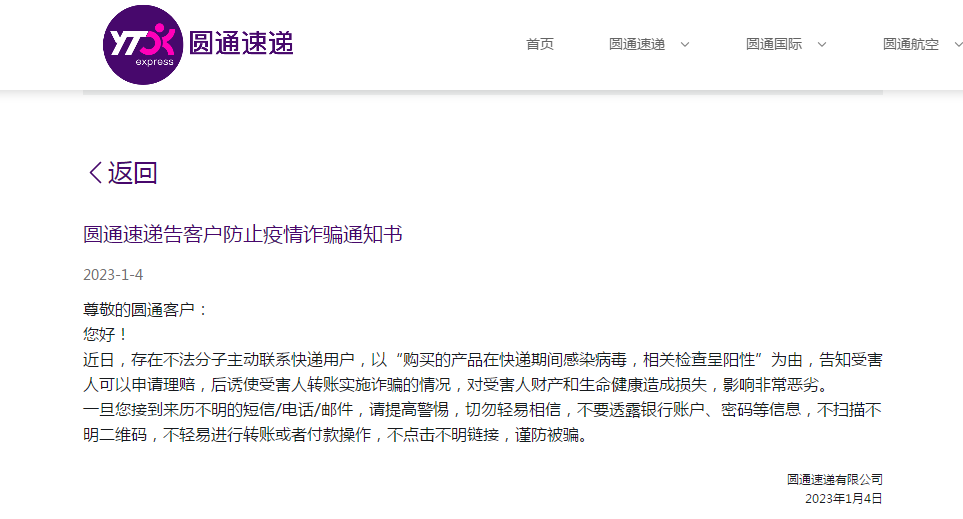Click paragraph line starting with 近日，存在不法分子
The image size is (963, 519).
pos(483,359)
